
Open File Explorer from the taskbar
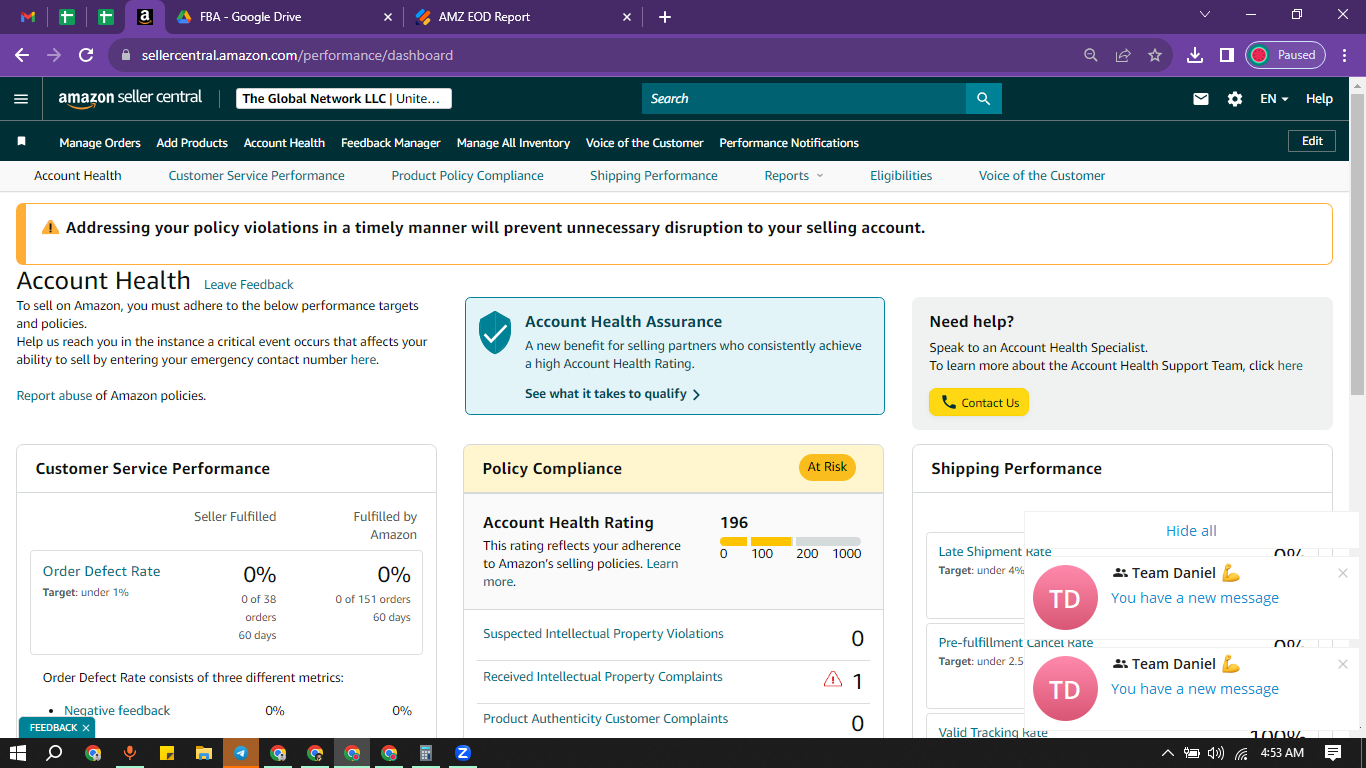(x=204, y=753)
